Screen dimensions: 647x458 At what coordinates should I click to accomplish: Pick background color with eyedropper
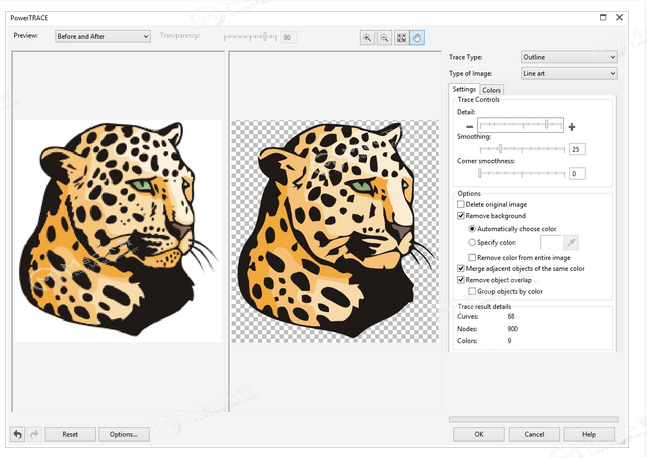coord(572,243)
